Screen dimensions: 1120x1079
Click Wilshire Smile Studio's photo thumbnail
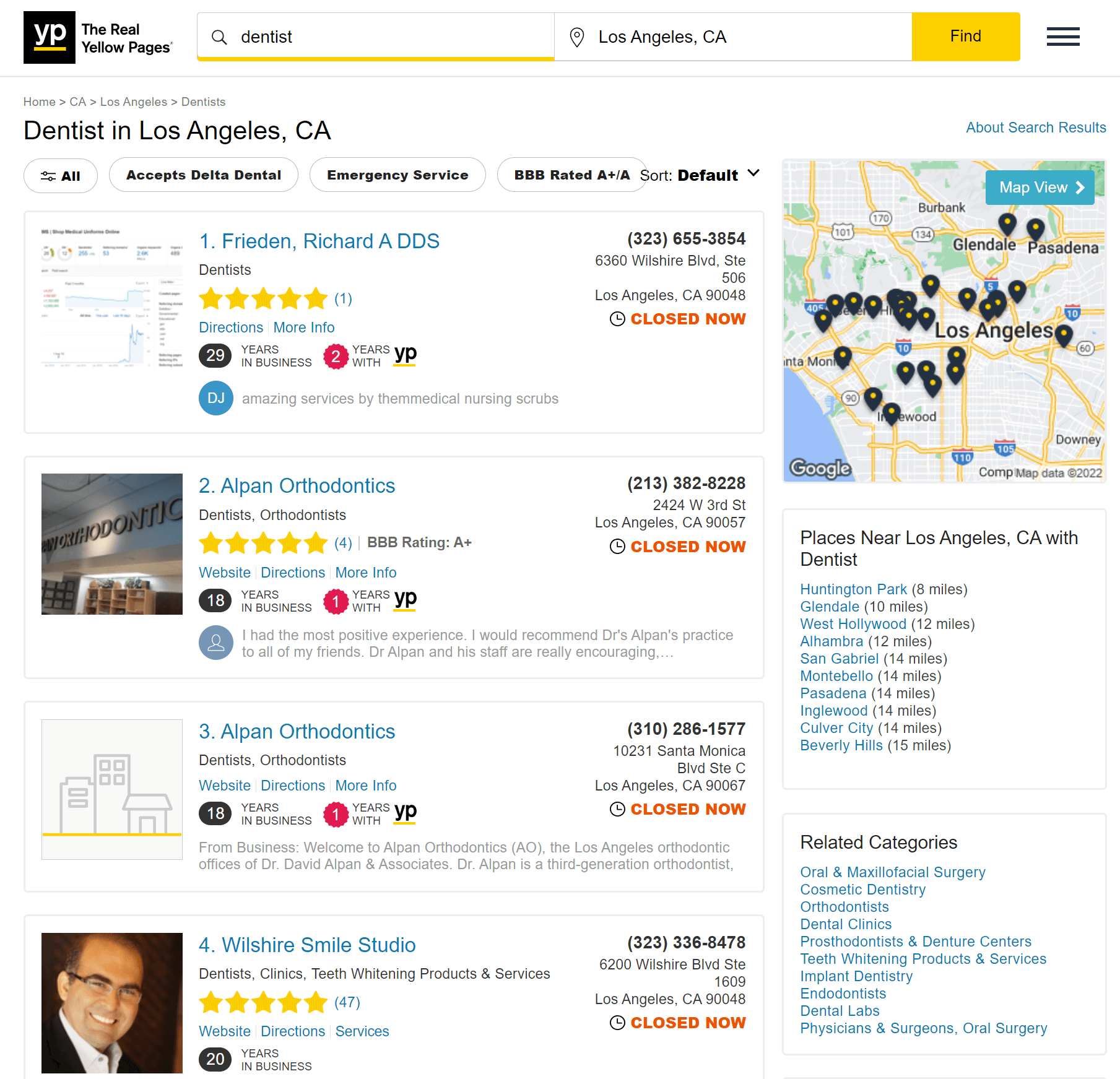111,1003
